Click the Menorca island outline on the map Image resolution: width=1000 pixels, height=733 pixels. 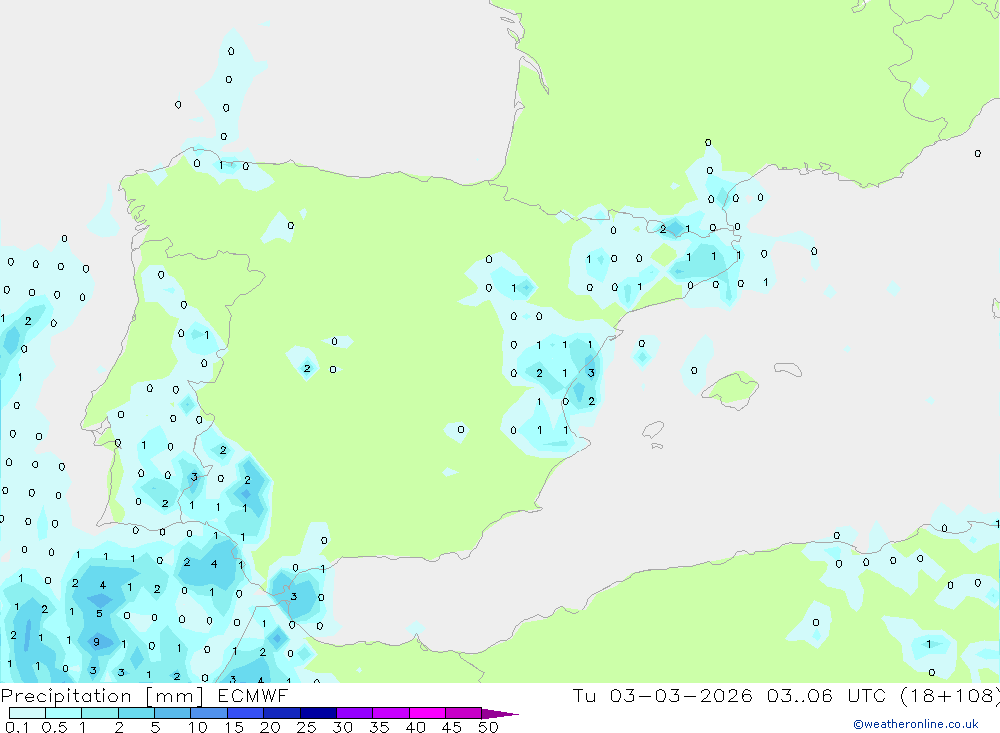[788, 369]
